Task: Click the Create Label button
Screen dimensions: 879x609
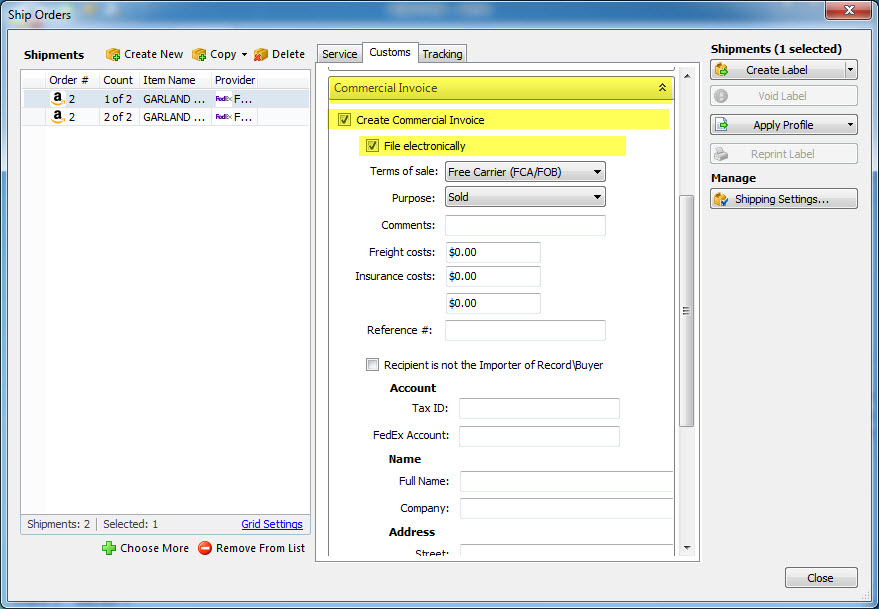Action: (x=776, y=70)
